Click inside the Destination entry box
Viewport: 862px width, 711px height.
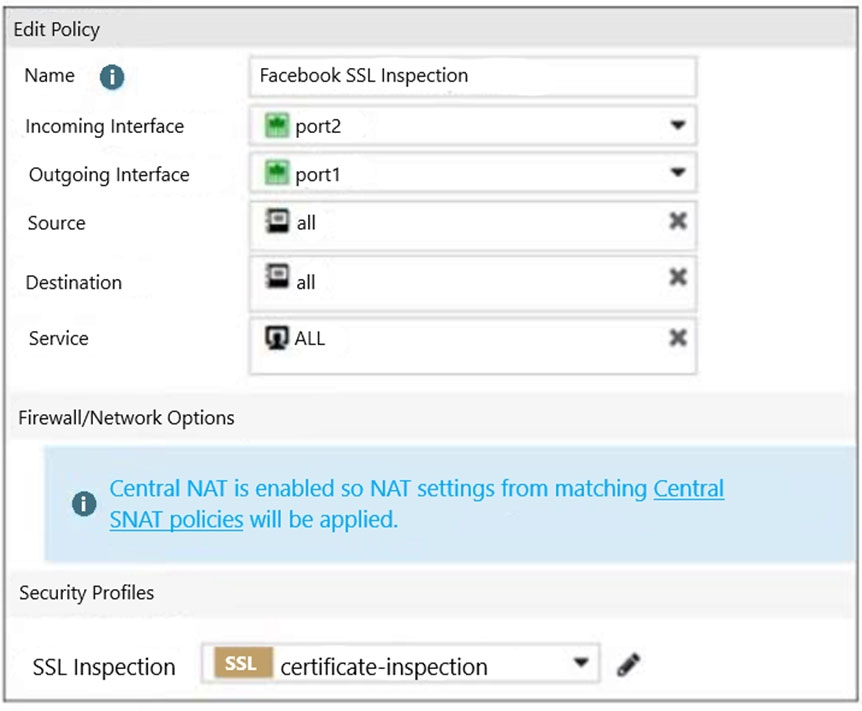click(x=473, y=283)
